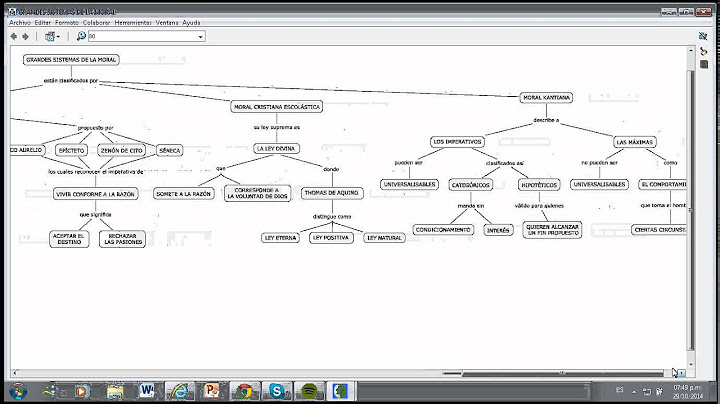Click the 'su ley suprema es' linking phrase

click(276, 127)
